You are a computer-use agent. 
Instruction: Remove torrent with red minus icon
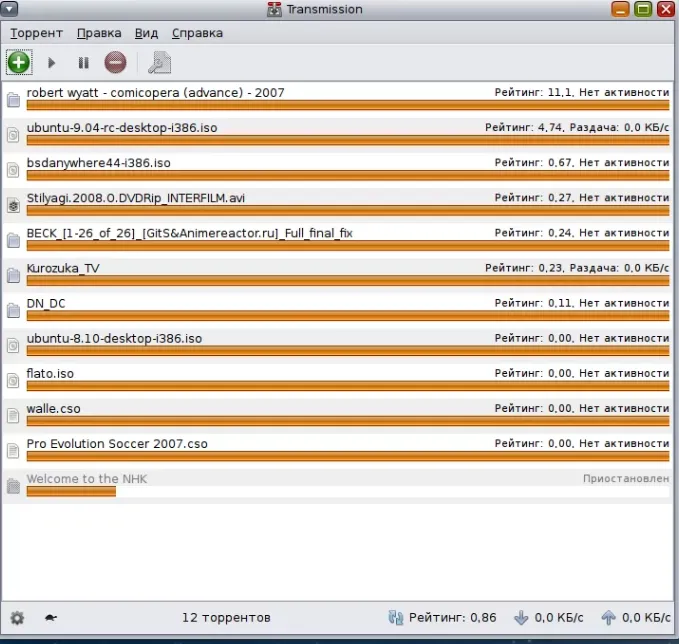pyautogui.click(x=115, y=62)
